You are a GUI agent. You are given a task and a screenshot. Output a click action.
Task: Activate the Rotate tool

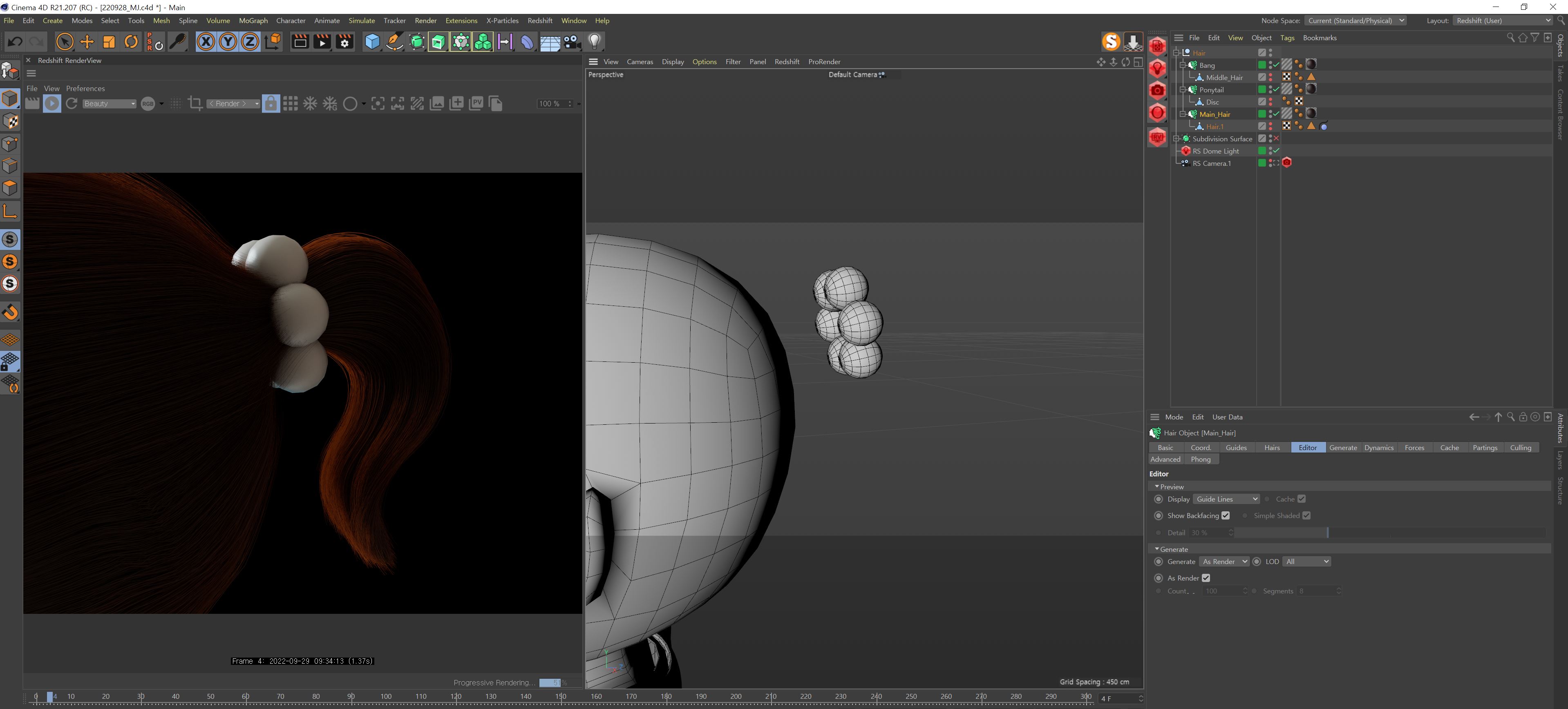[132, 41]
